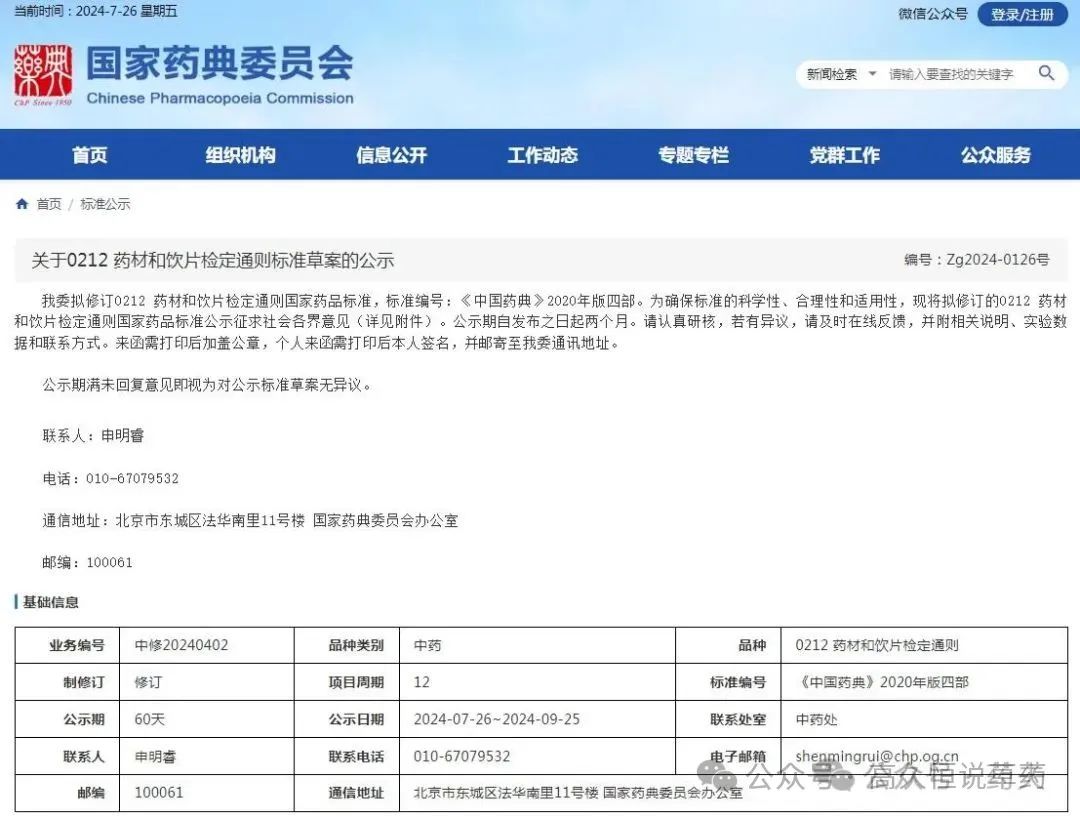Open the 工作动态 navigation menu
Screen dimensions: 1080x819
click(x=542, y=155)
